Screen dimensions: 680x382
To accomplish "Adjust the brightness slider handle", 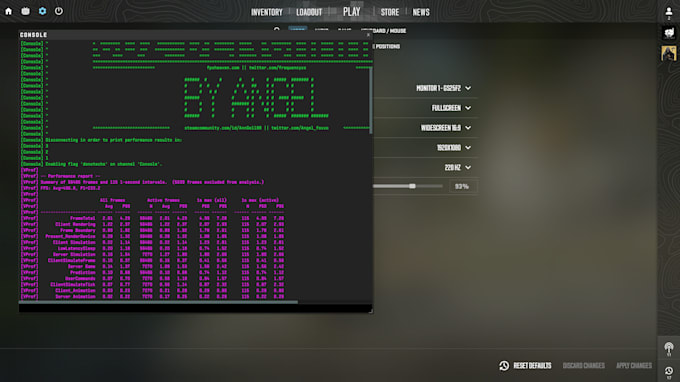I will pyautogui.click(x=412, y=186).
